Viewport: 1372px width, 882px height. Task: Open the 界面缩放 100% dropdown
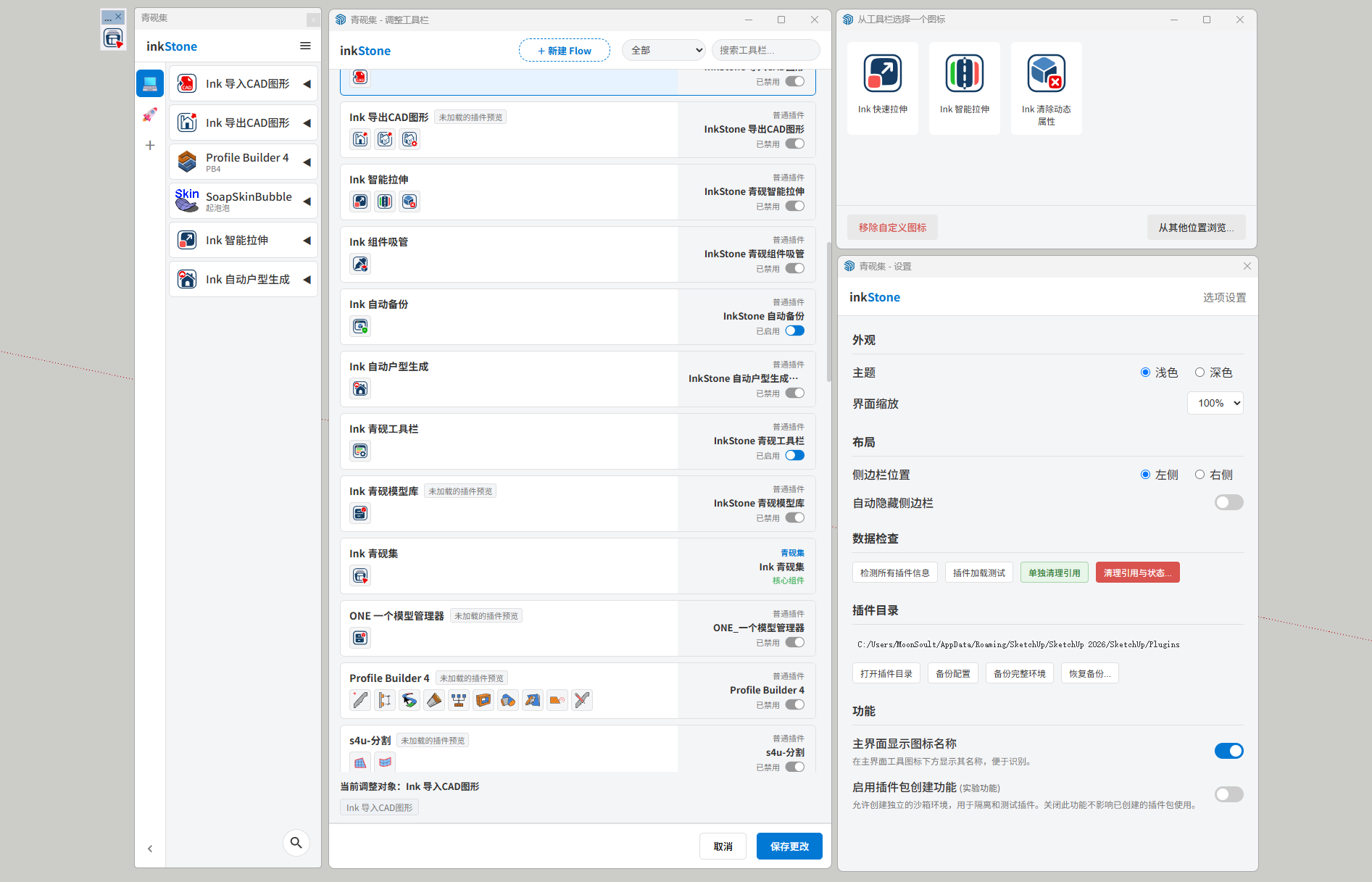[1215, 404]
